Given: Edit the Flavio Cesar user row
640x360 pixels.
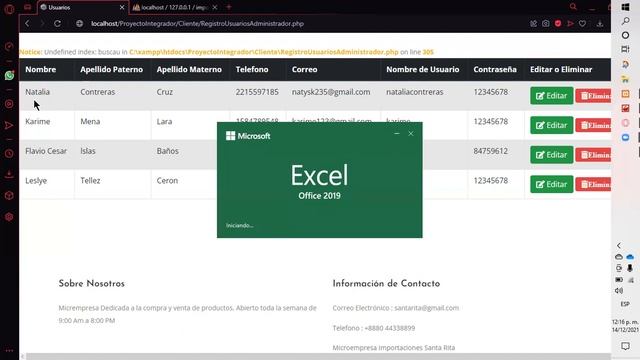Looking at the screenshot, I should coord(551,155).
